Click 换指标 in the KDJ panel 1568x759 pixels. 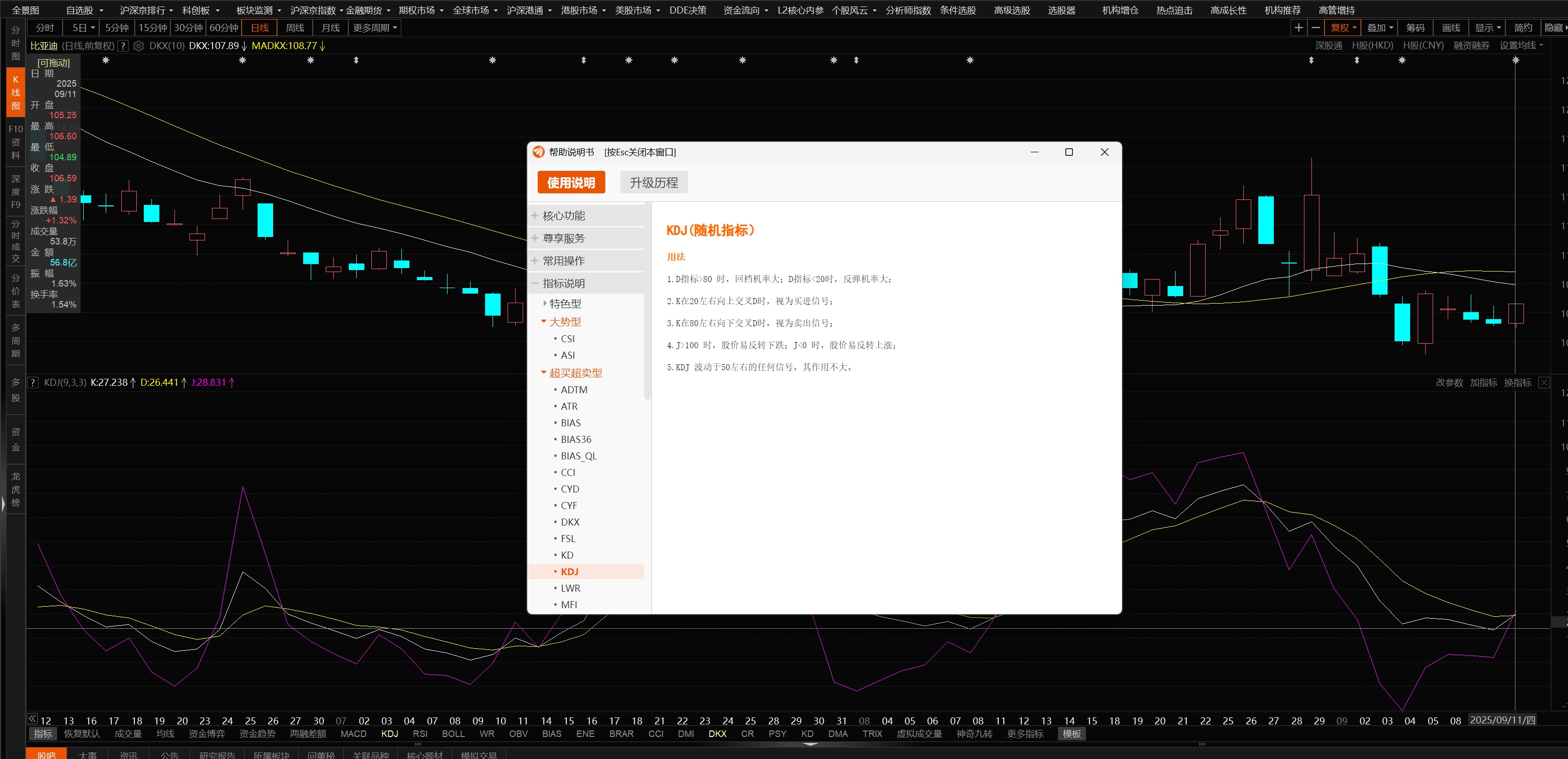[x=1517, y=382]
